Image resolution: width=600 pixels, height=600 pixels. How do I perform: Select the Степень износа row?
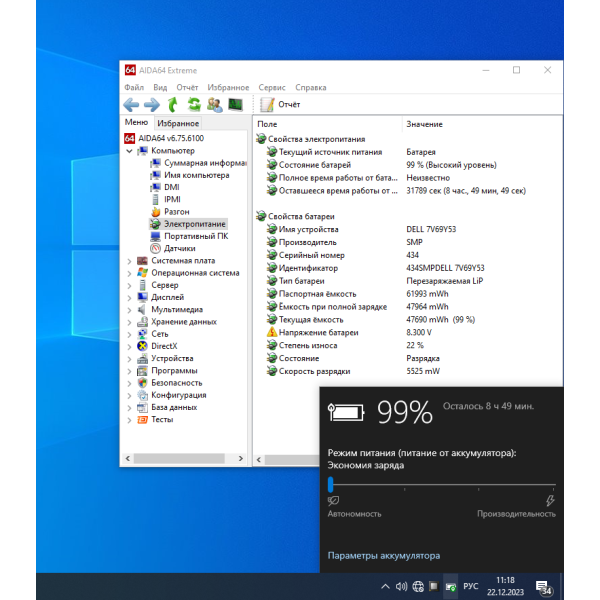coord(408,346)
